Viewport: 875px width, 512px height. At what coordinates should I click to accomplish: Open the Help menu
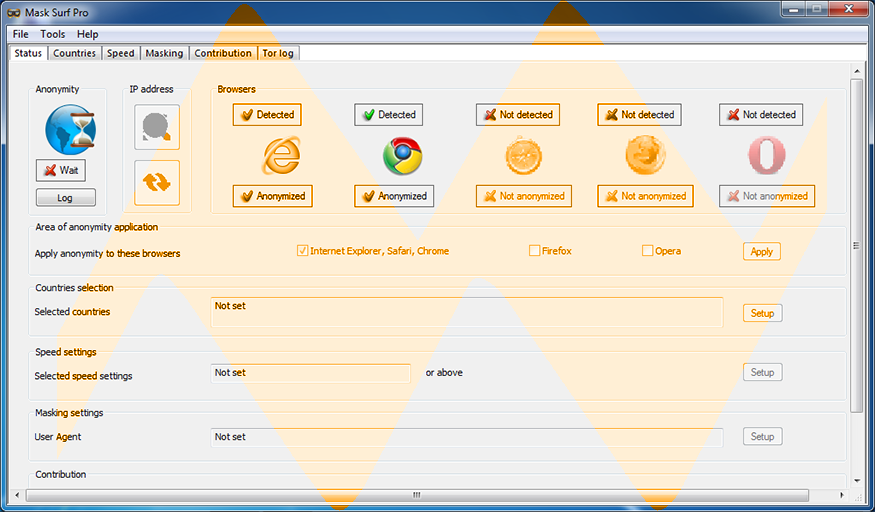click(x=88, y=34)
